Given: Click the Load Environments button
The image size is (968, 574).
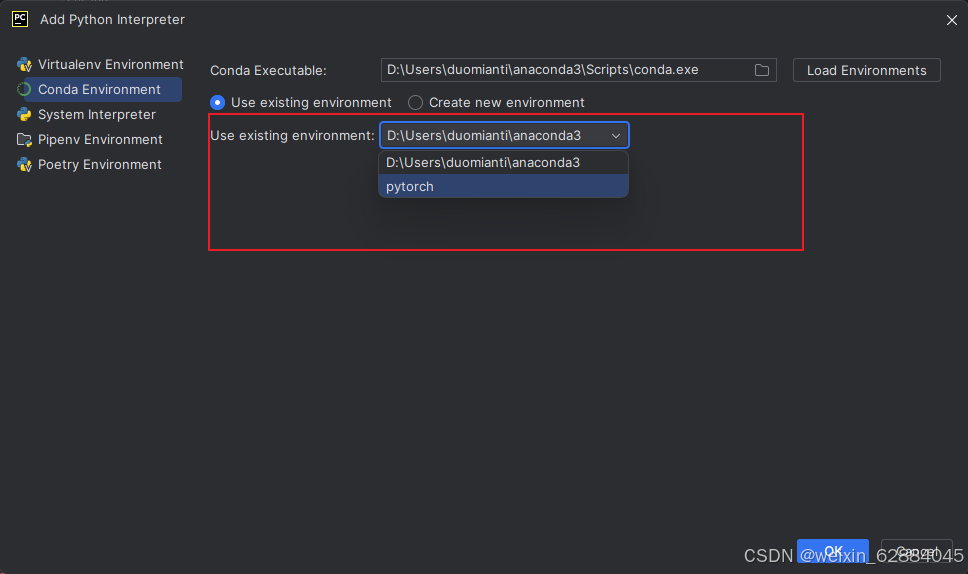Looking at the screenshot, I should (x=866, y=70).
